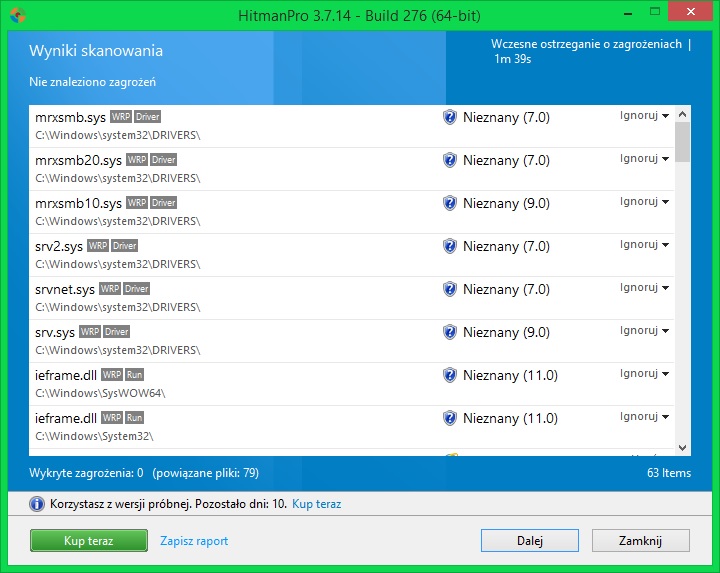720x573 pixels.
Task: Click Driver tag on srv.sys
Action: click(117, 331)
